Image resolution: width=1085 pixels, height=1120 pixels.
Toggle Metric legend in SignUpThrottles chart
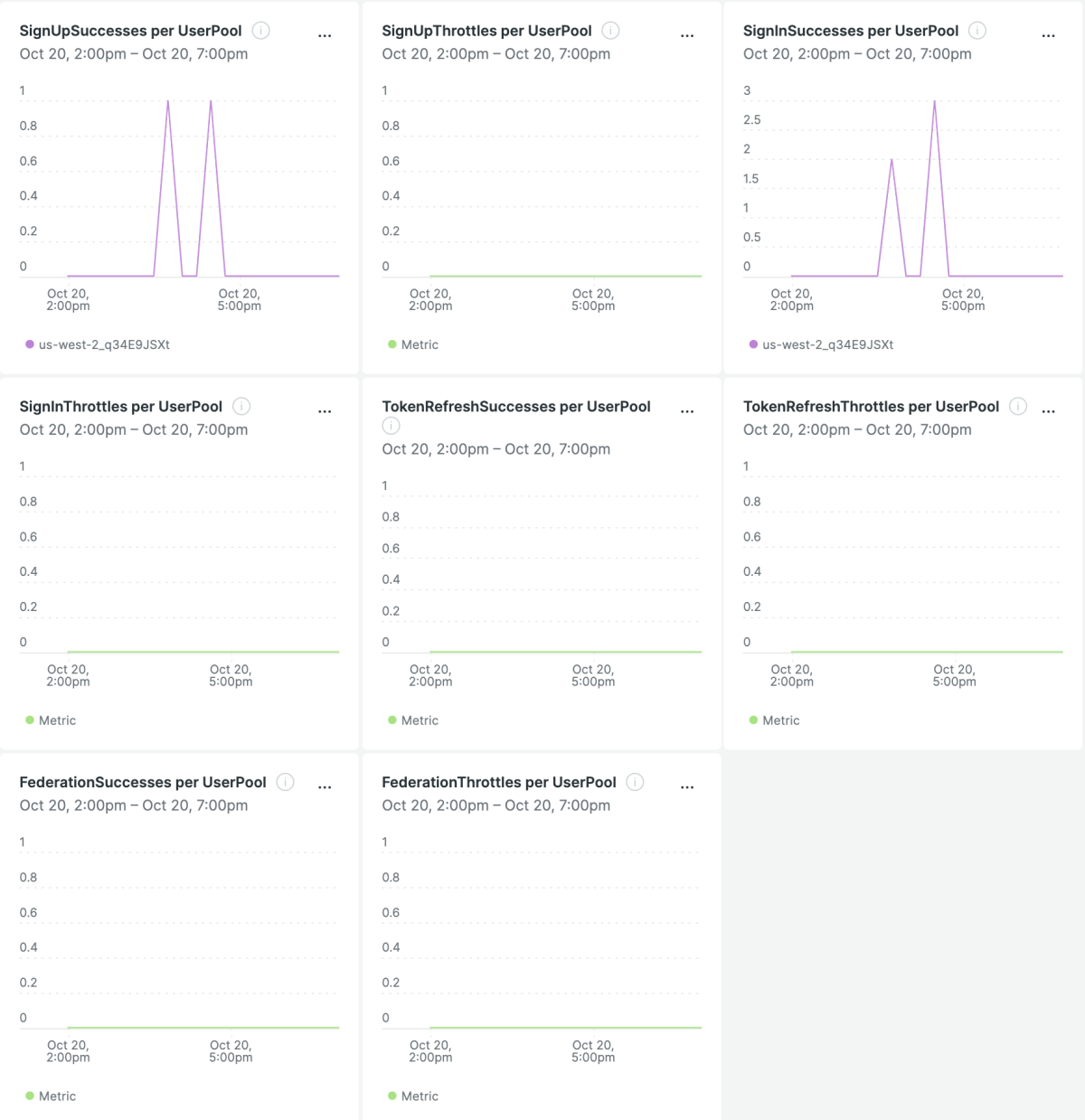point(419,344)
